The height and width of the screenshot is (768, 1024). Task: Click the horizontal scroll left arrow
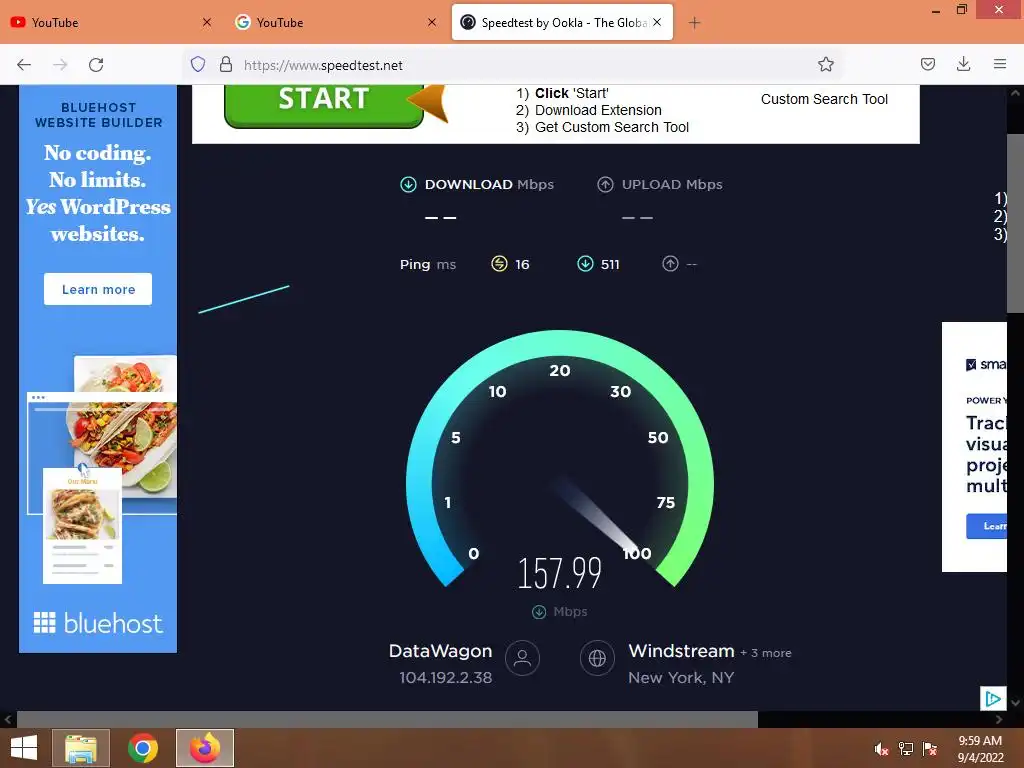(8, 720)
